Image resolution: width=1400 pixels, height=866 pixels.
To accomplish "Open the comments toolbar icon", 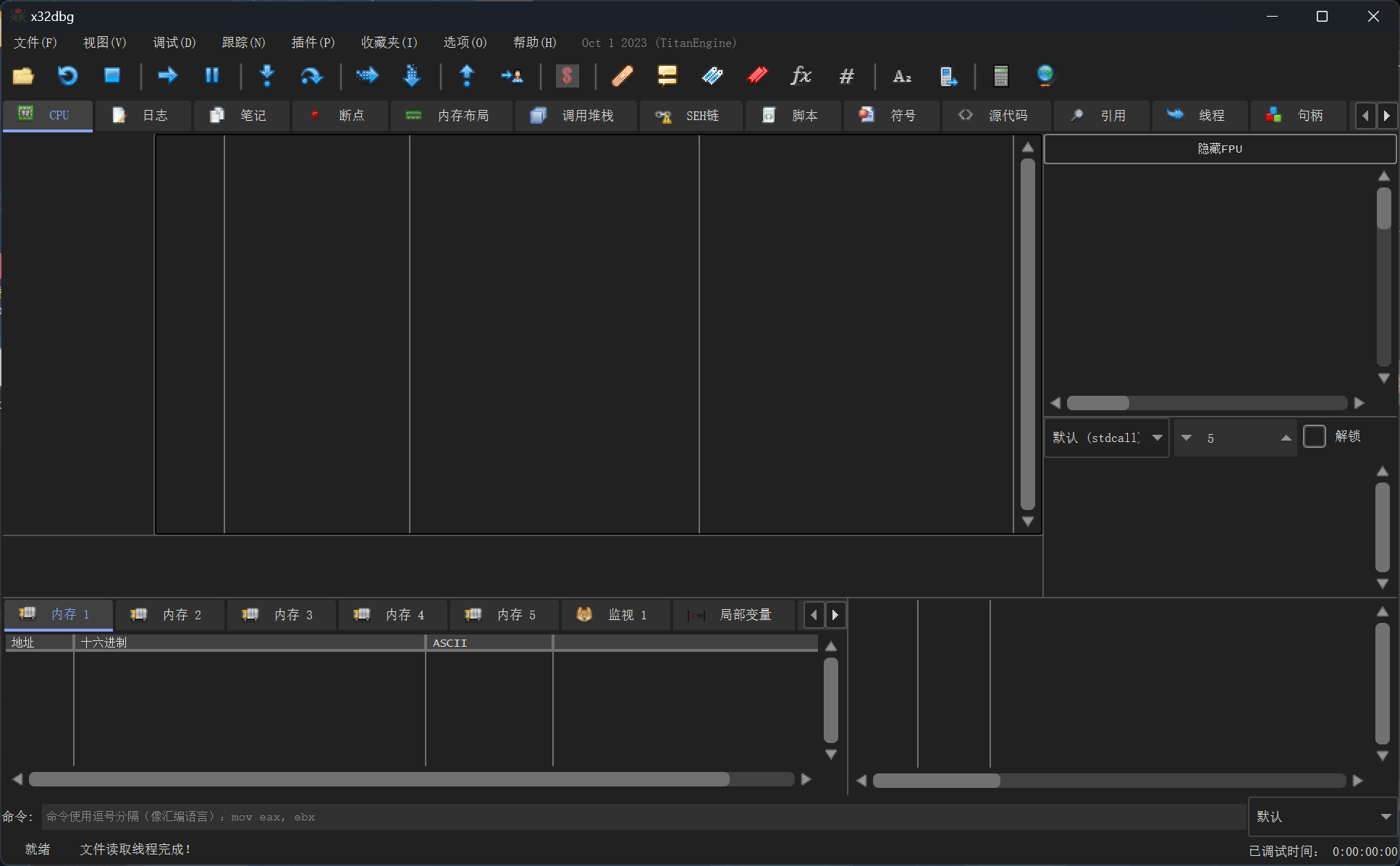I will tap(667, 75).
